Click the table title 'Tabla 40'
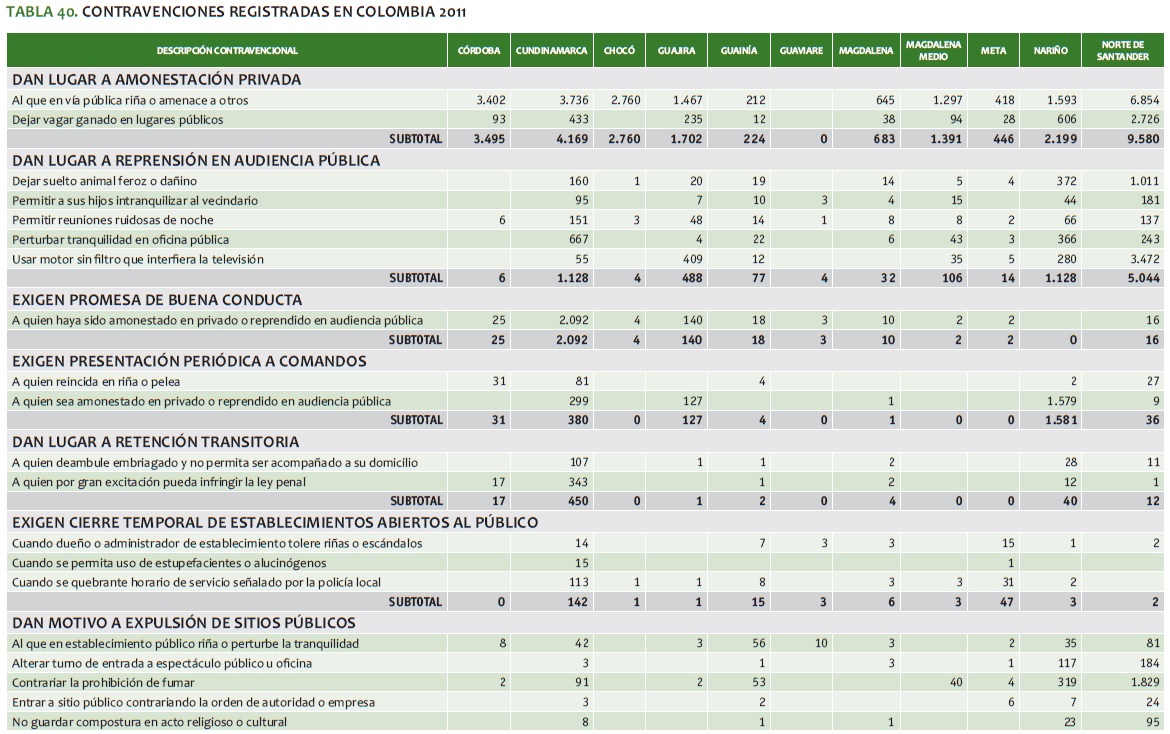 tap(235, 12)
